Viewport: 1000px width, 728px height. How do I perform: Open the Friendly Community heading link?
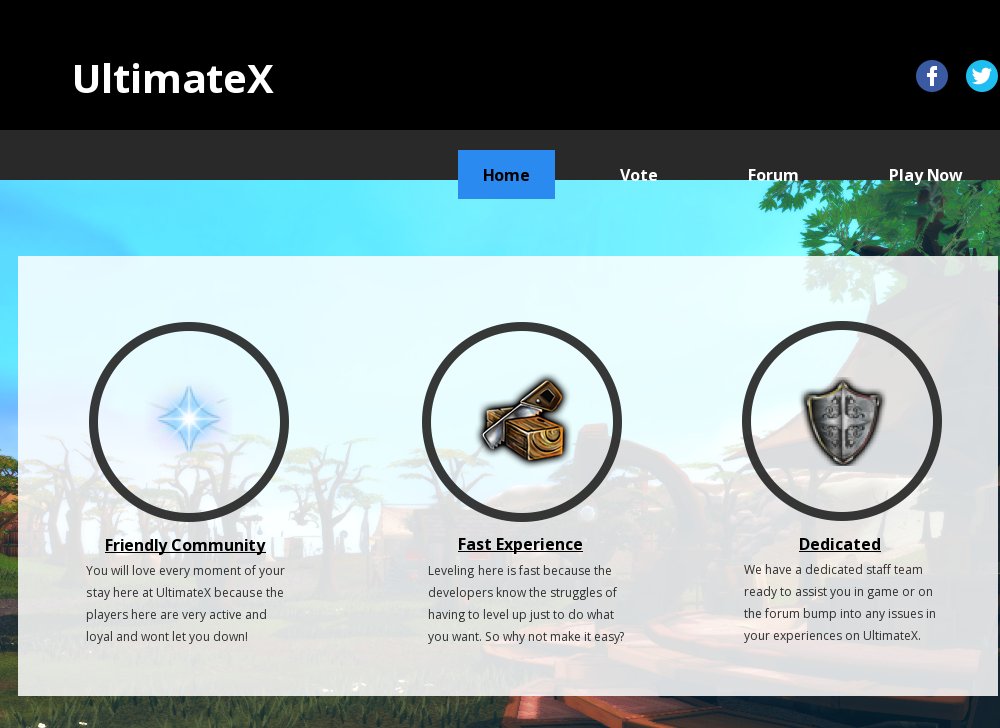(185, 545)
